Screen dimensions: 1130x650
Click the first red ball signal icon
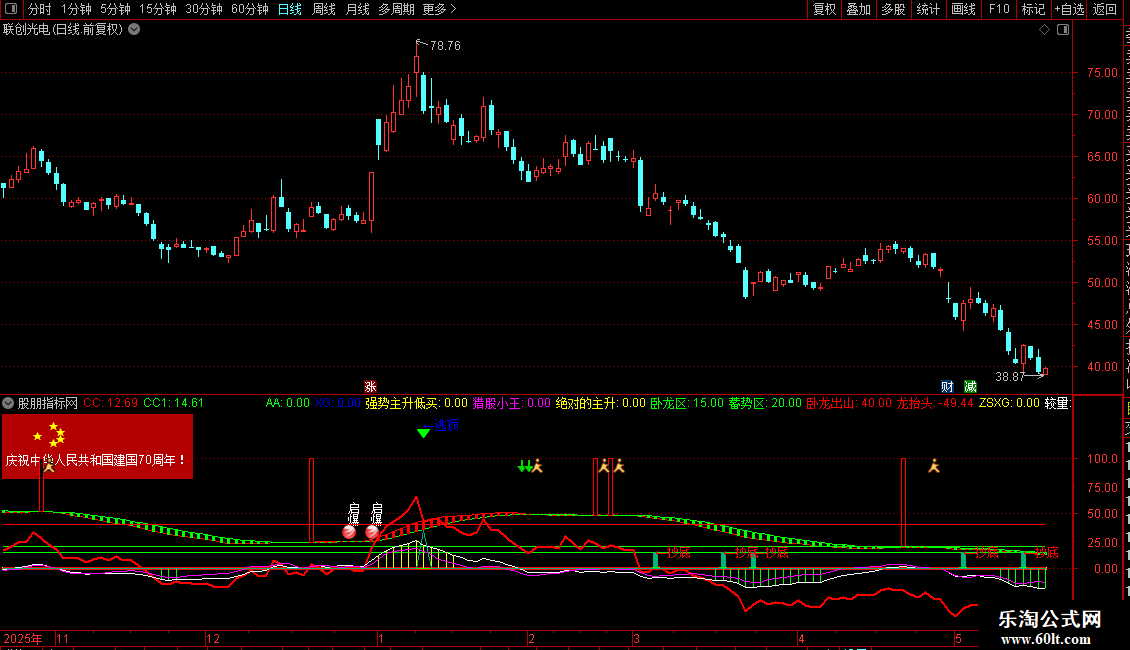click(349, 533)
